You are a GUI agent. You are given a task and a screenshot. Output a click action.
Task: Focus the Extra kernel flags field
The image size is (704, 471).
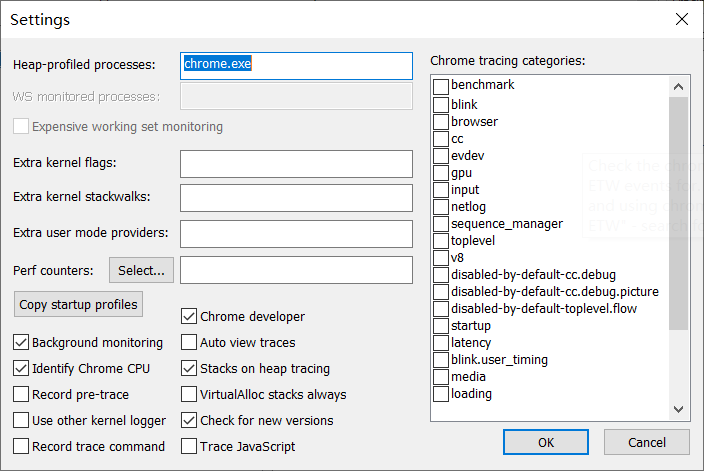tap(296, 163)
